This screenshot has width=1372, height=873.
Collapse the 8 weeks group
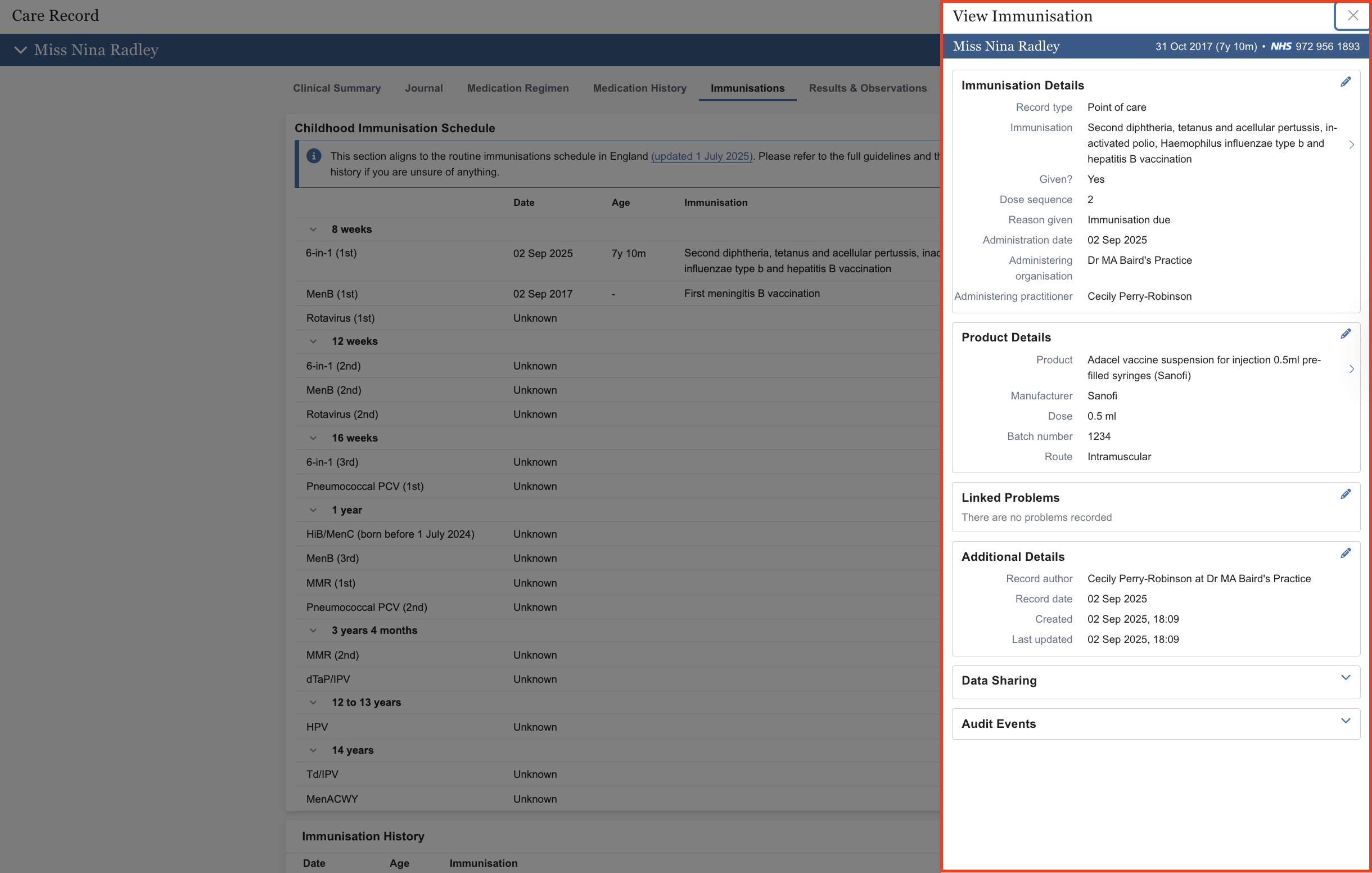pyautogui.click(x=313, y=229)
